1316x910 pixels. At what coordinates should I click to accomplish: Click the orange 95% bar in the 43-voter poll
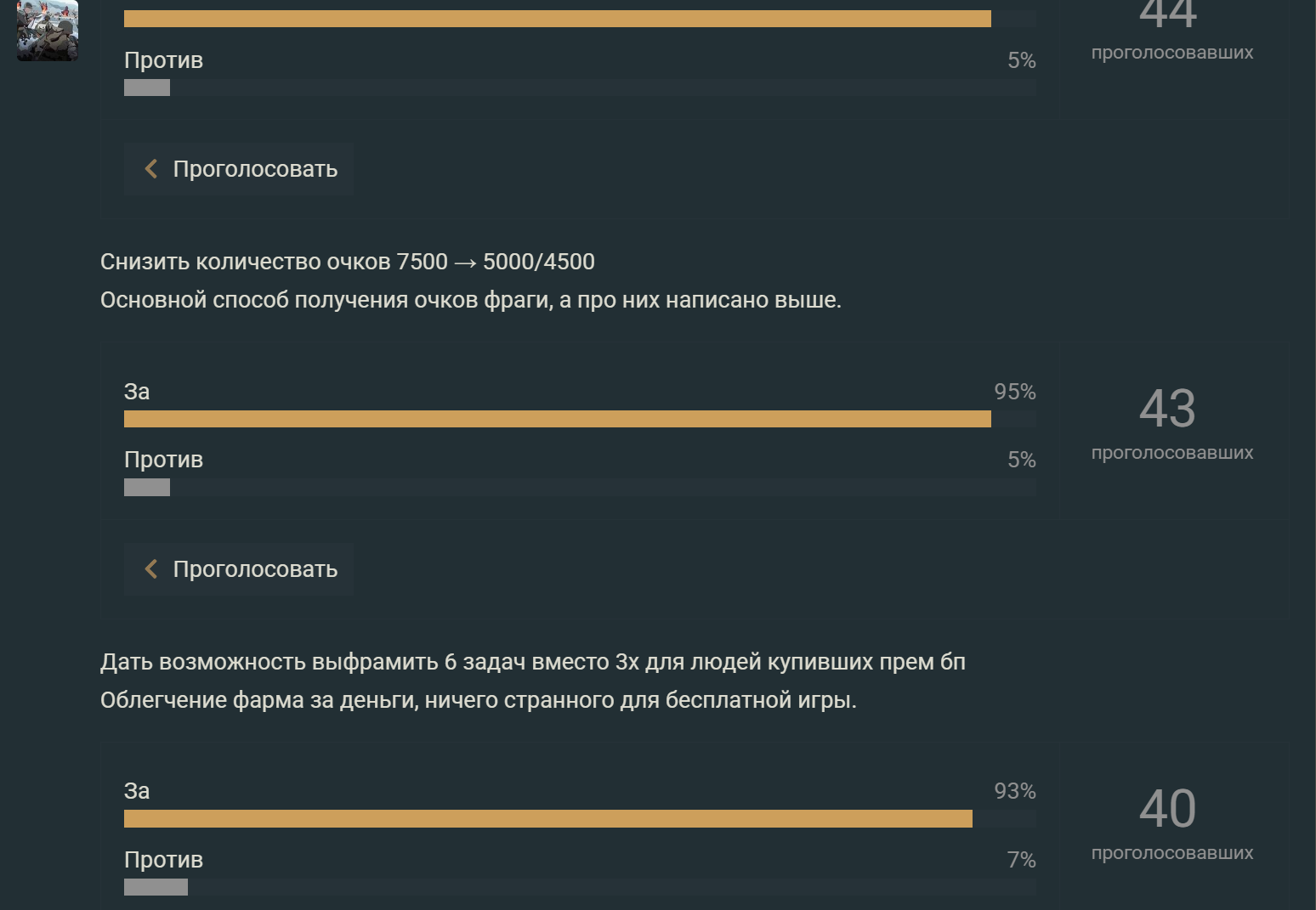(x=557, y=419)
